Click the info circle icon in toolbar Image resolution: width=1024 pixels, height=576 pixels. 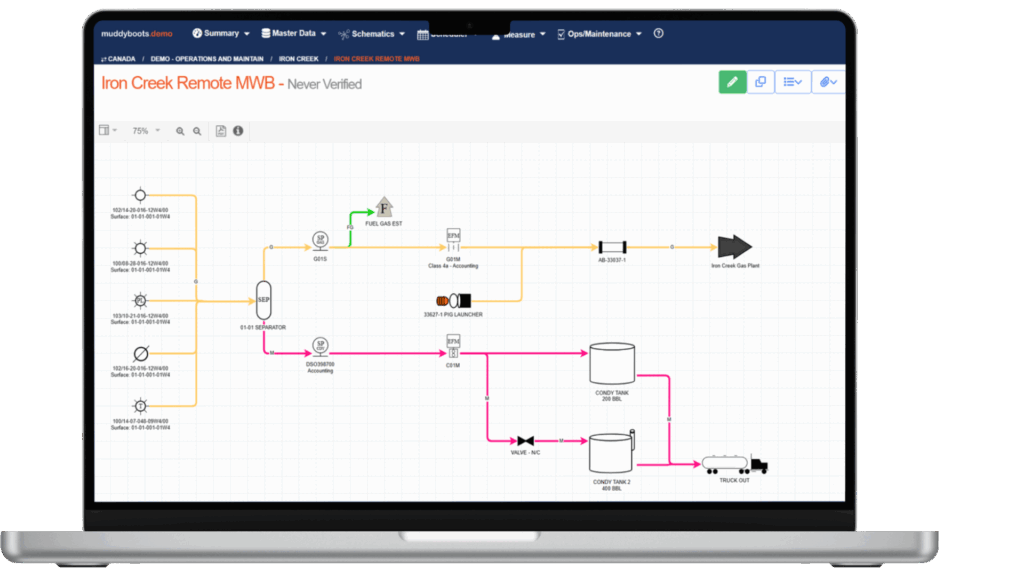238,131
